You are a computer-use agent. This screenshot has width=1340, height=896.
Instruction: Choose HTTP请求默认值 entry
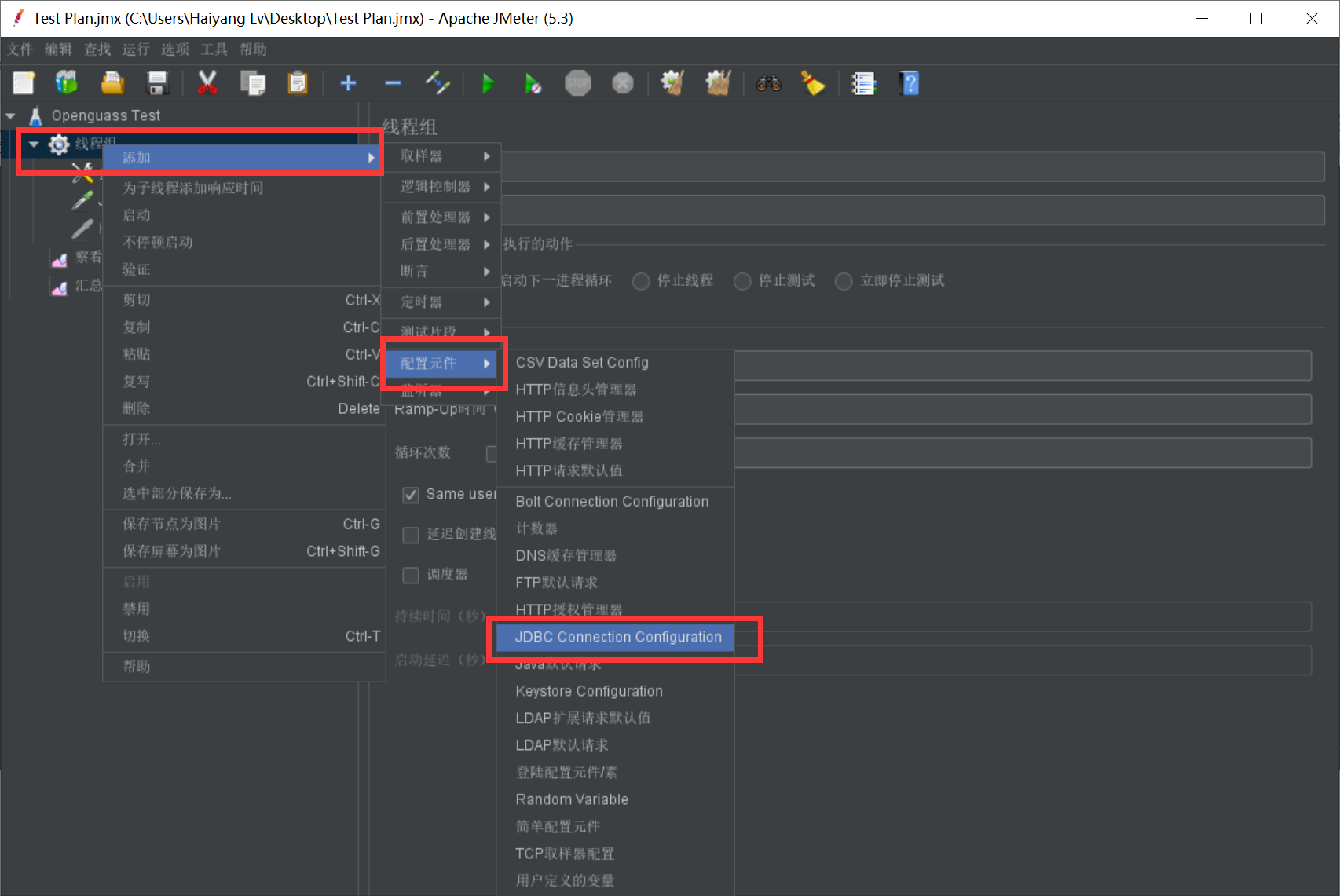click(615, 470)
